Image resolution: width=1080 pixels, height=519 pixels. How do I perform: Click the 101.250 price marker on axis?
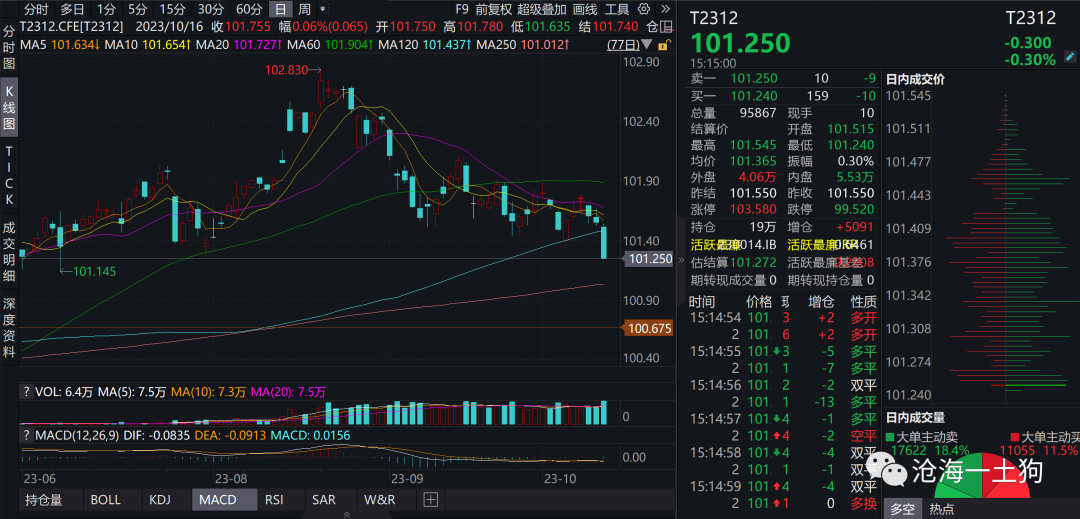tap(647, 260)
